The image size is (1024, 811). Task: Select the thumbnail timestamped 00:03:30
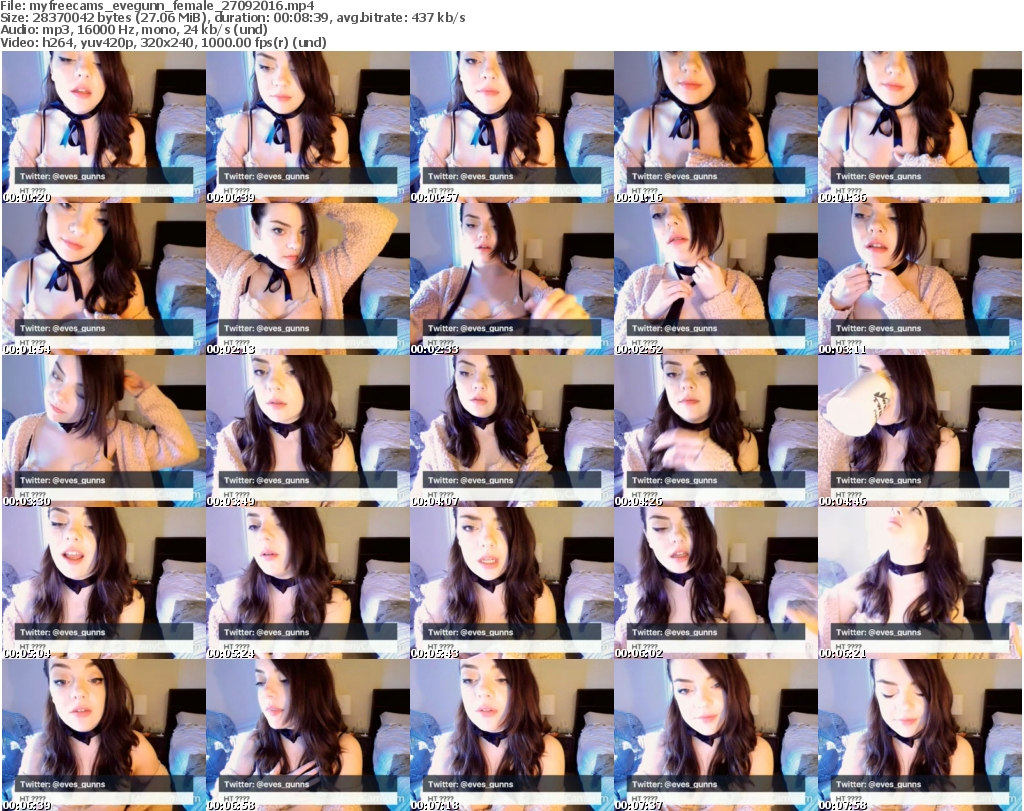(x=104, y=431)
